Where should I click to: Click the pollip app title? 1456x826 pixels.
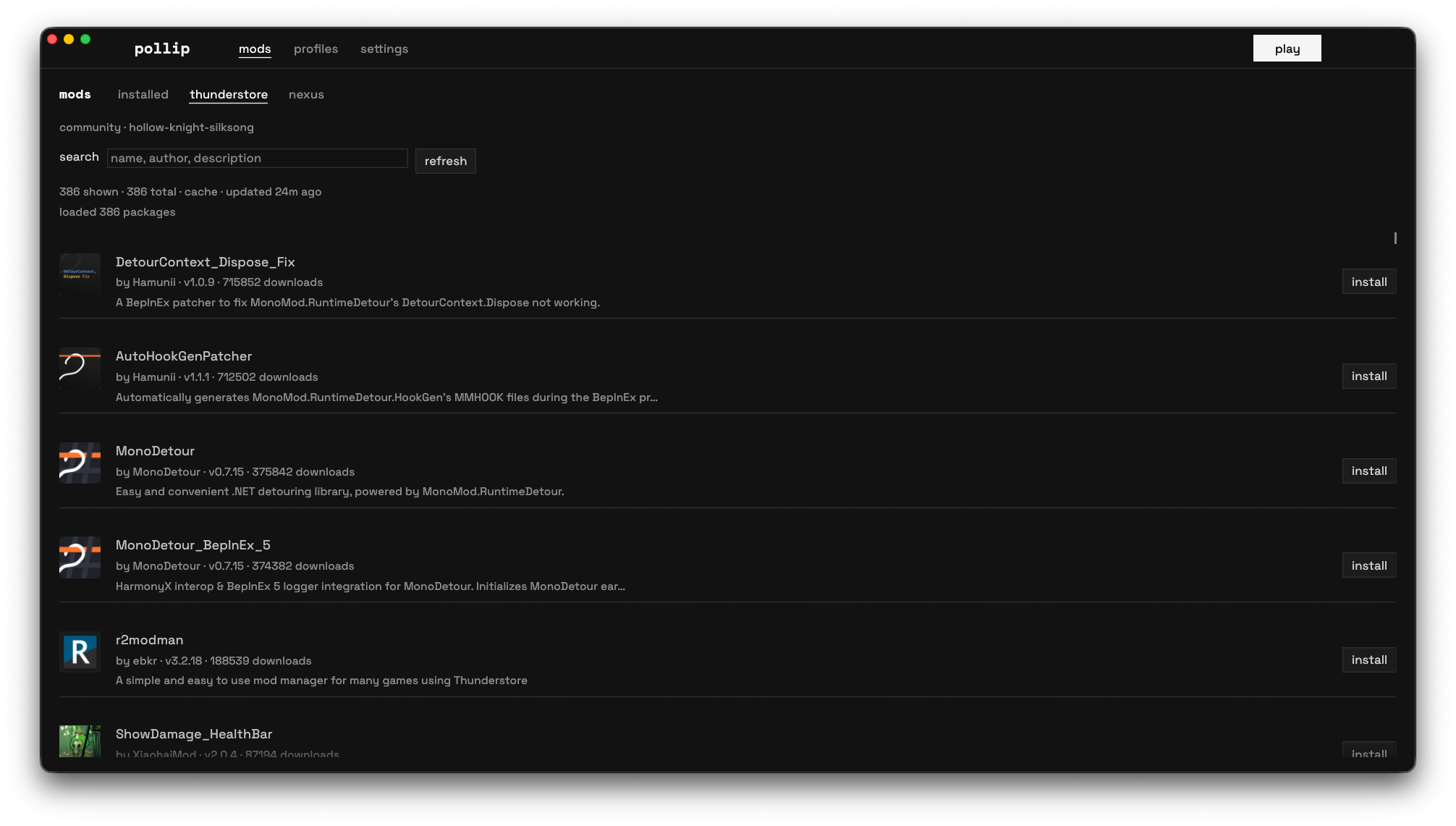(162, 49)
